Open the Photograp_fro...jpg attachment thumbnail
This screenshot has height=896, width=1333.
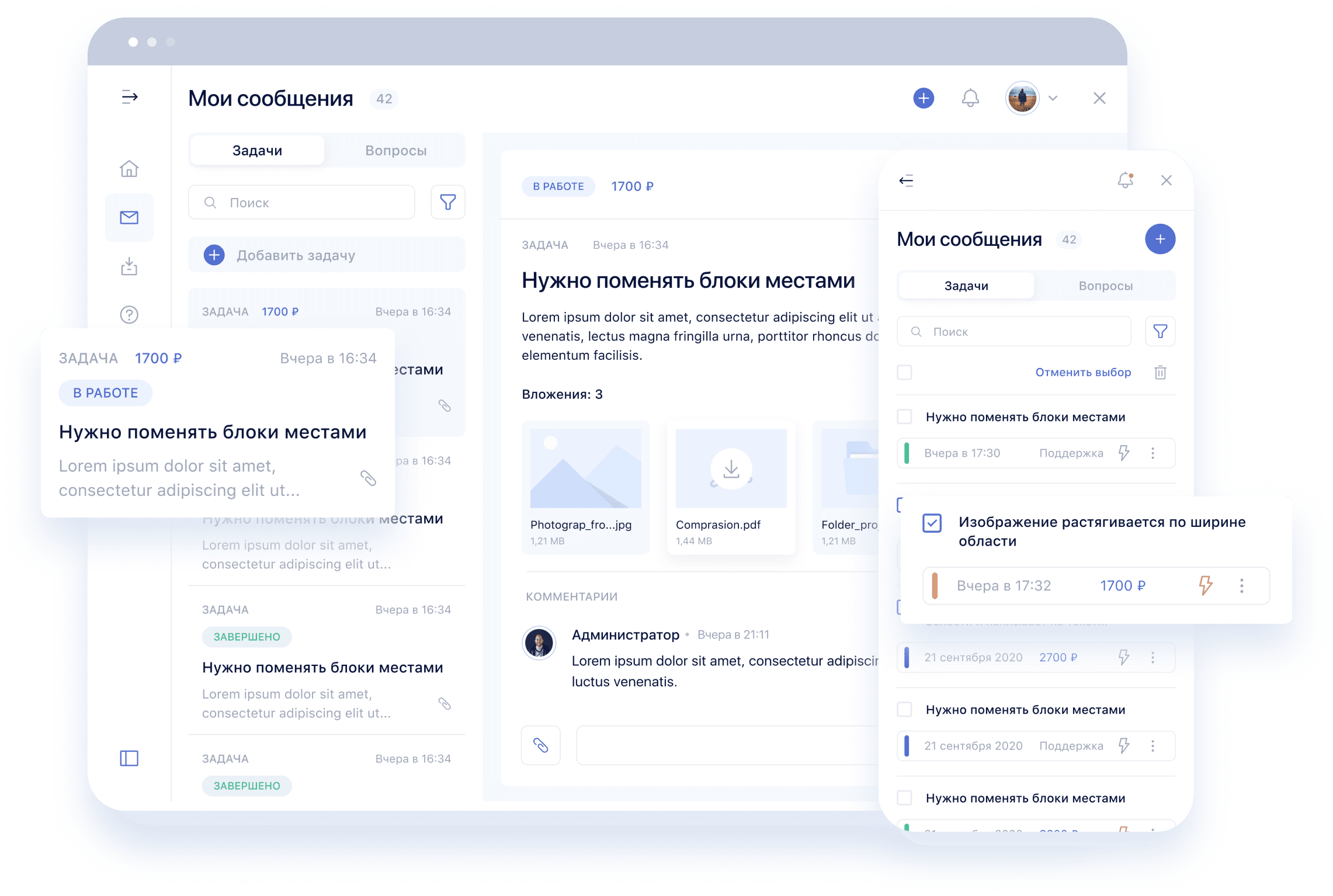[x=585, y=468]
